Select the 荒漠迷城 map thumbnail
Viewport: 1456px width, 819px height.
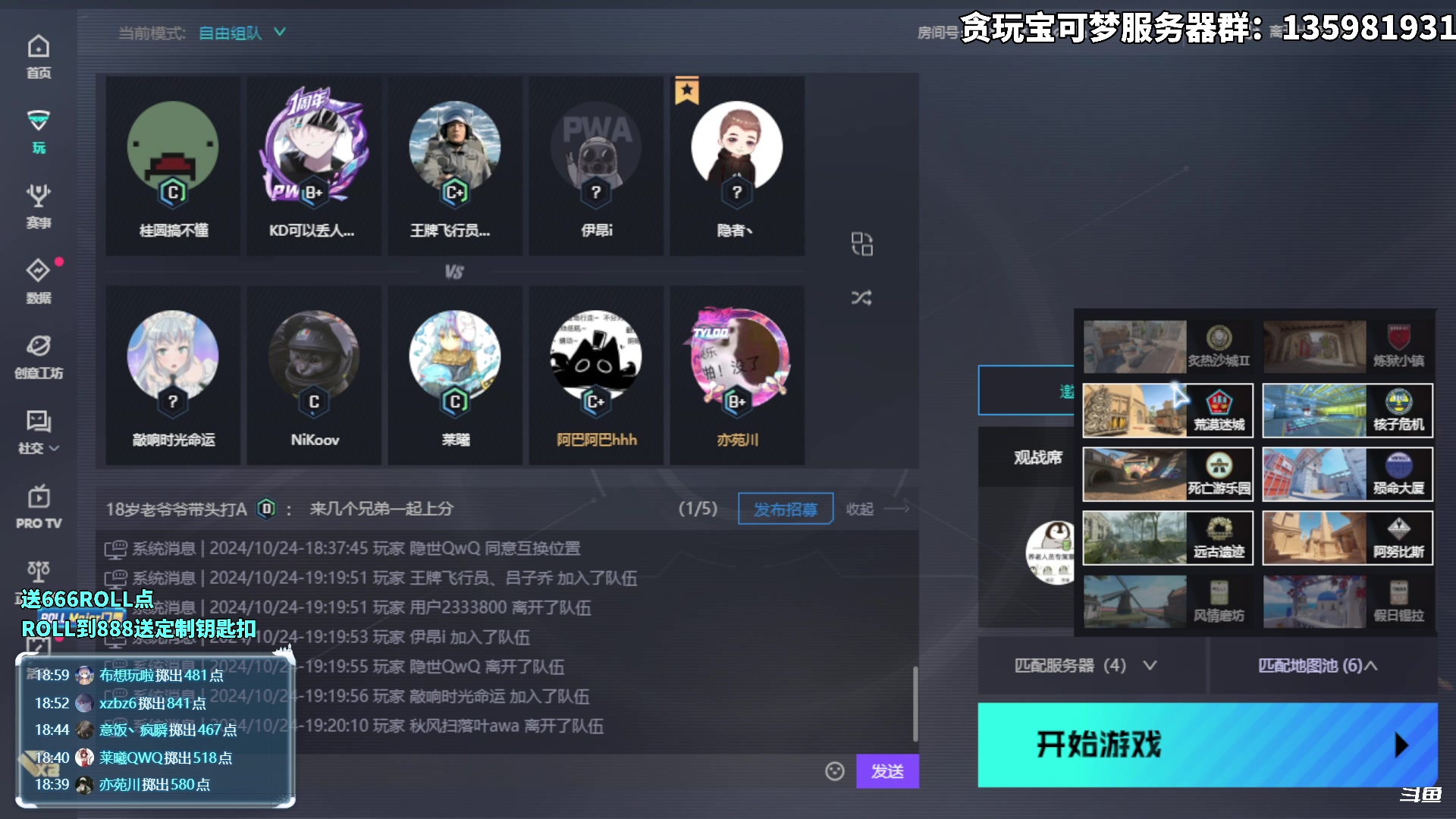click(x=1166, y=410)
